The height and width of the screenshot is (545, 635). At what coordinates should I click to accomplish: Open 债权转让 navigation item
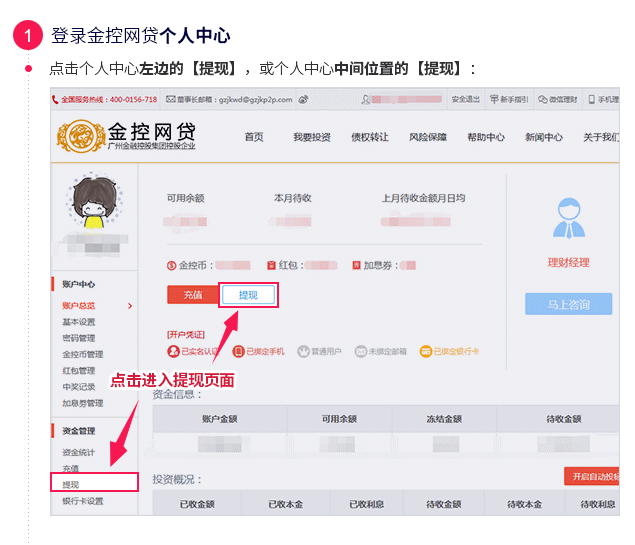pos(370,137)
